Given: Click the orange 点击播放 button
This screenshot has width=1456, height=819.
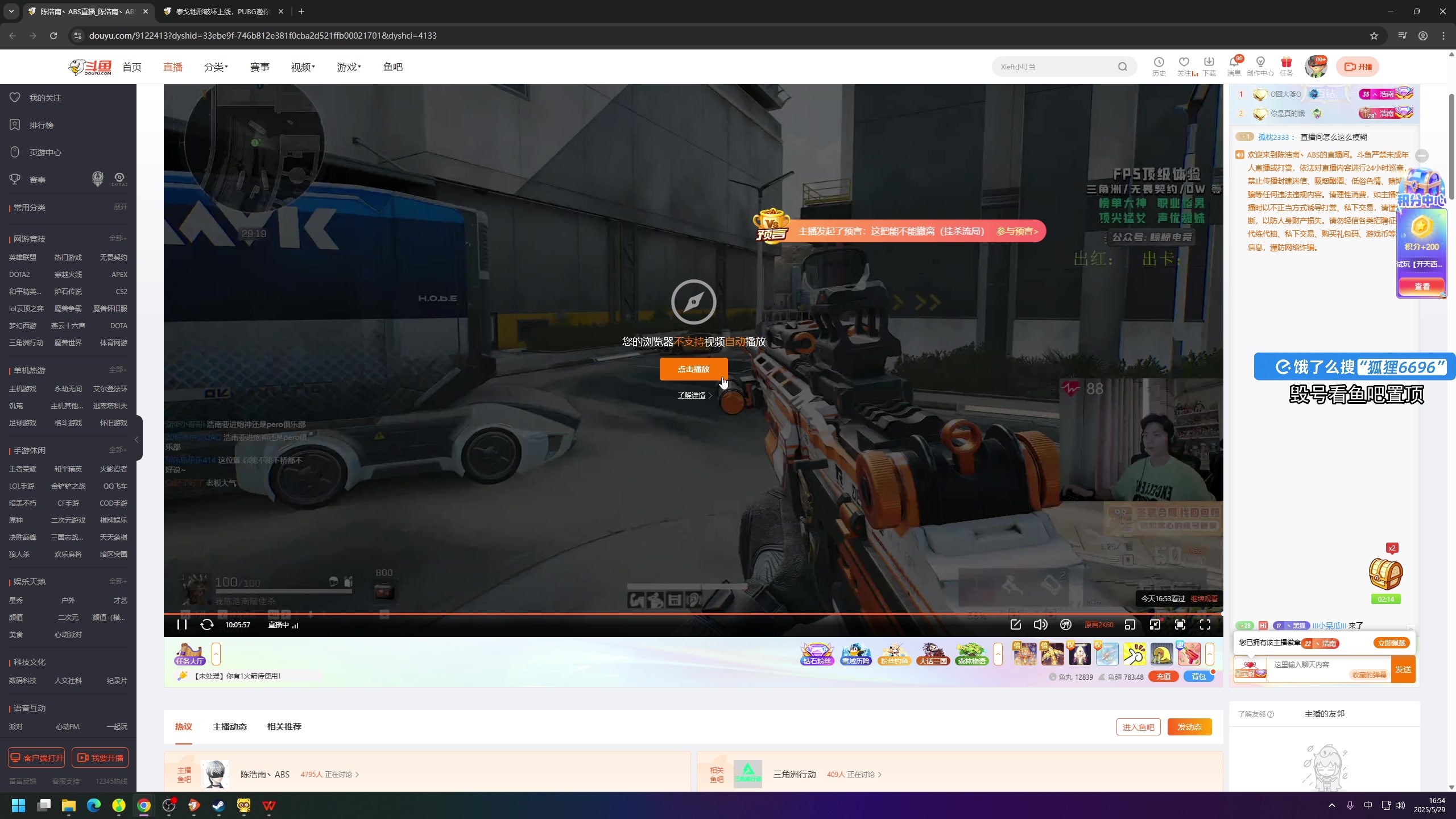Looking at the screenshot, I should point(693,369).
